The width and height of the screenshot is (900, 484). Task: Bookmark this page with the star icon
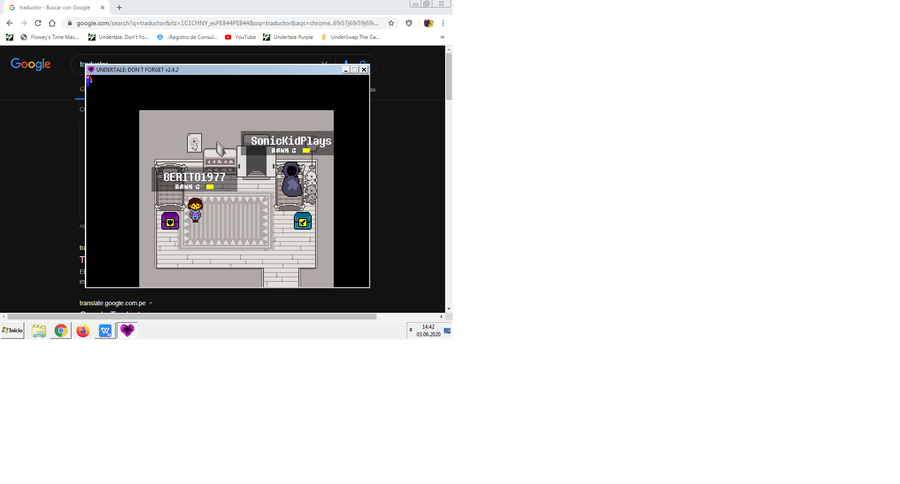point(391,23)
